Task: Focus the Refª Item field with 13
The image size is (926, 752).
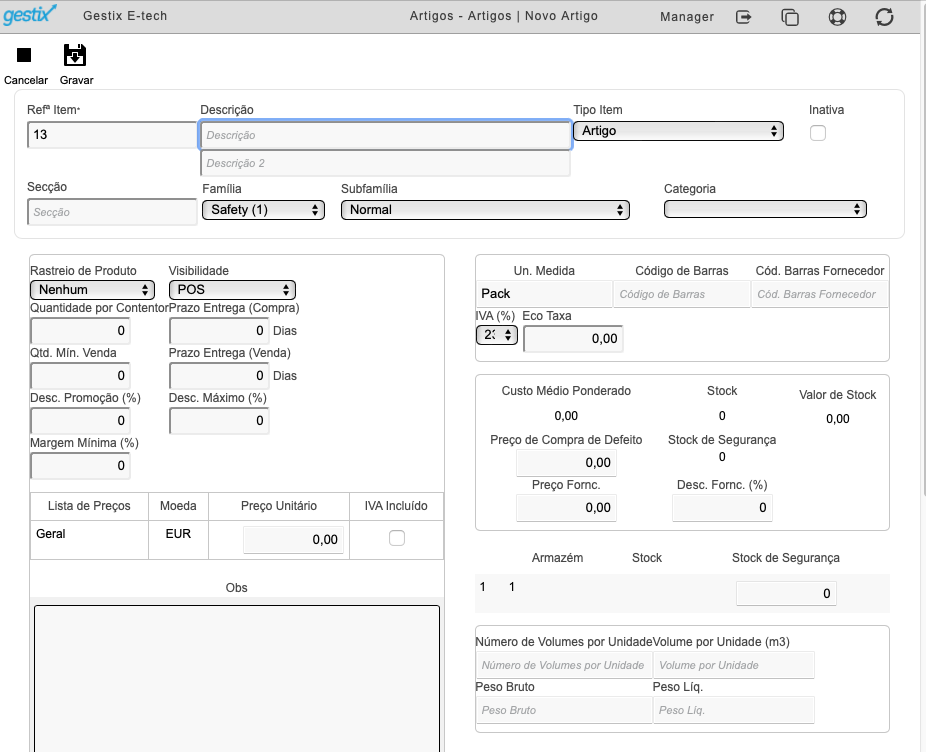Action: (112, 135)
